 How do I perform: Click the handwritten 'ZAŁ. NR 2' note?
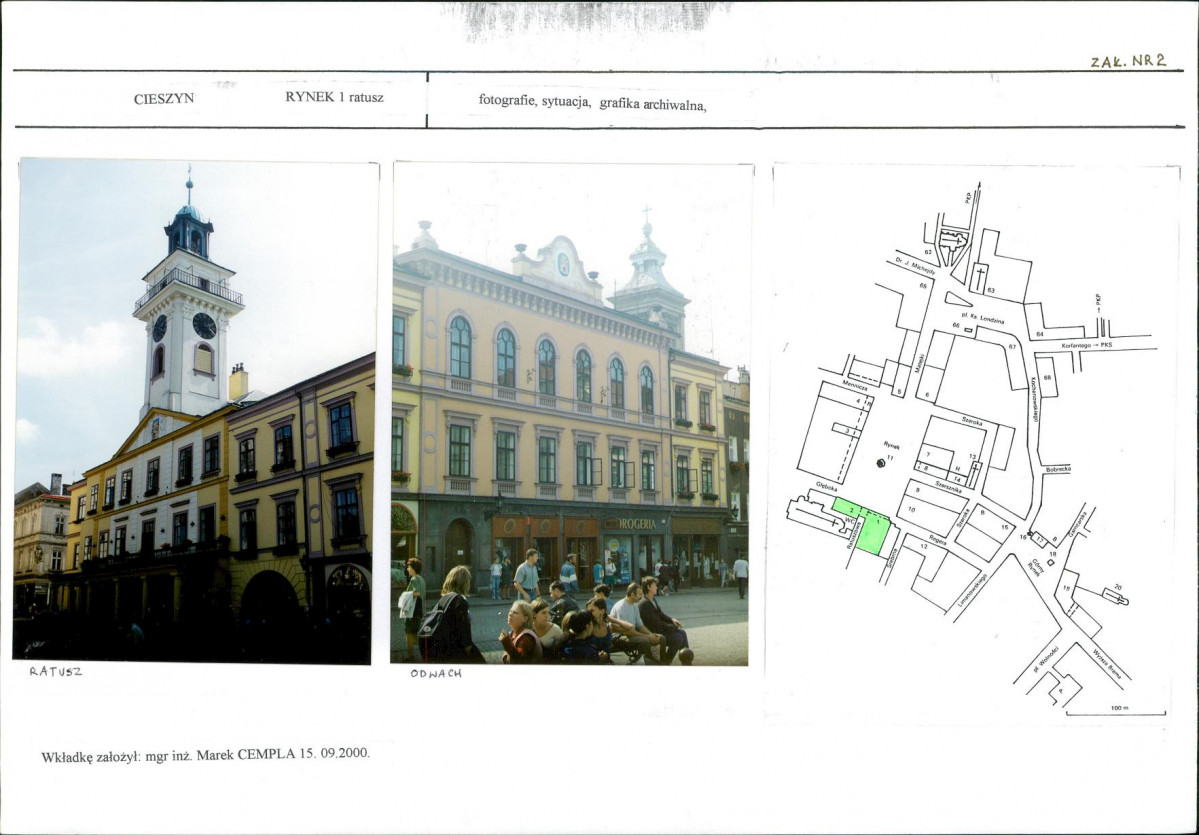[1128, 60]
